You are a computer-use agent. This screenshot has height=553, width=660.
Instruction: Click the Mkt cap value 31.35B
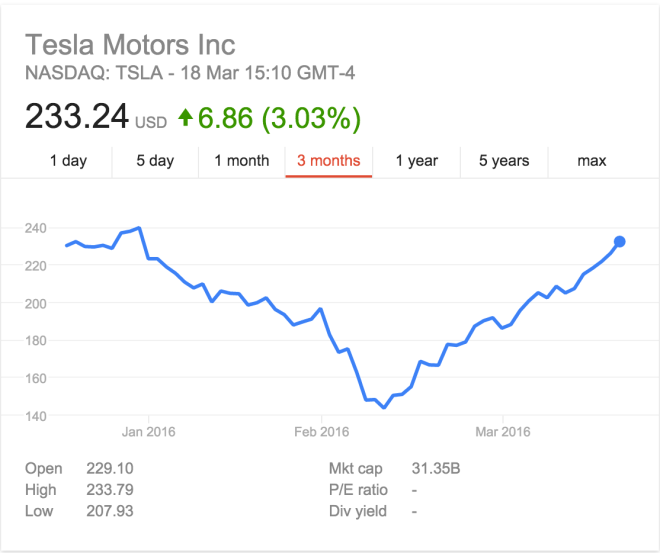(x=435, y=469)
